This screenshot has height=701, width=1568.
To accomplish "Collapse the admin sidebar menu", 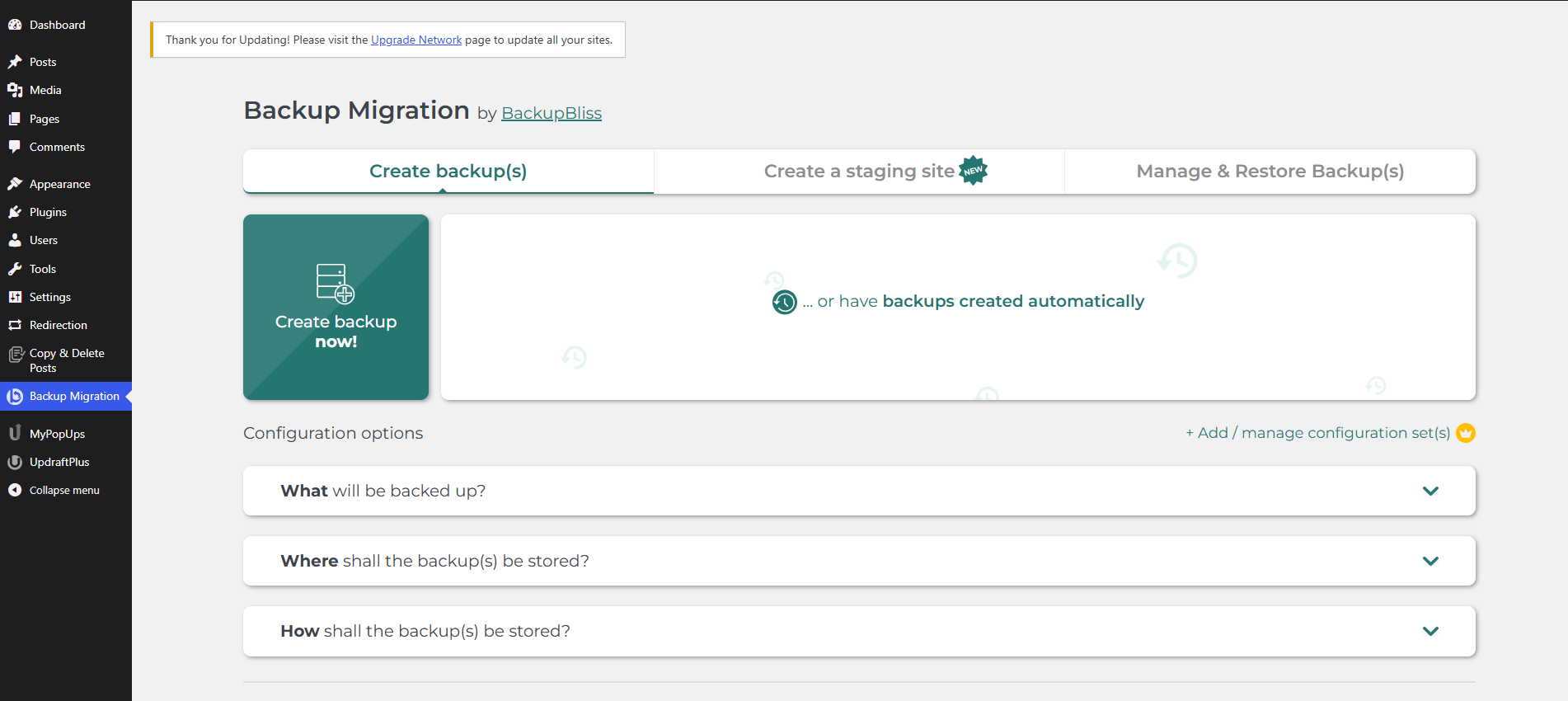I will pyautogui.click(x=54, y=490).
